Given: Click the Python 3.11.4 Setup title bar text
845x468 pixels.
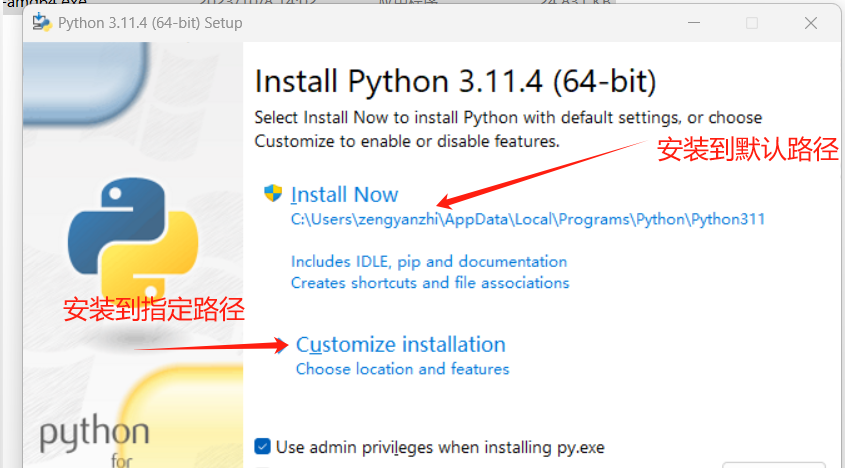Looking at the screenshot, I should pos(150,22).
